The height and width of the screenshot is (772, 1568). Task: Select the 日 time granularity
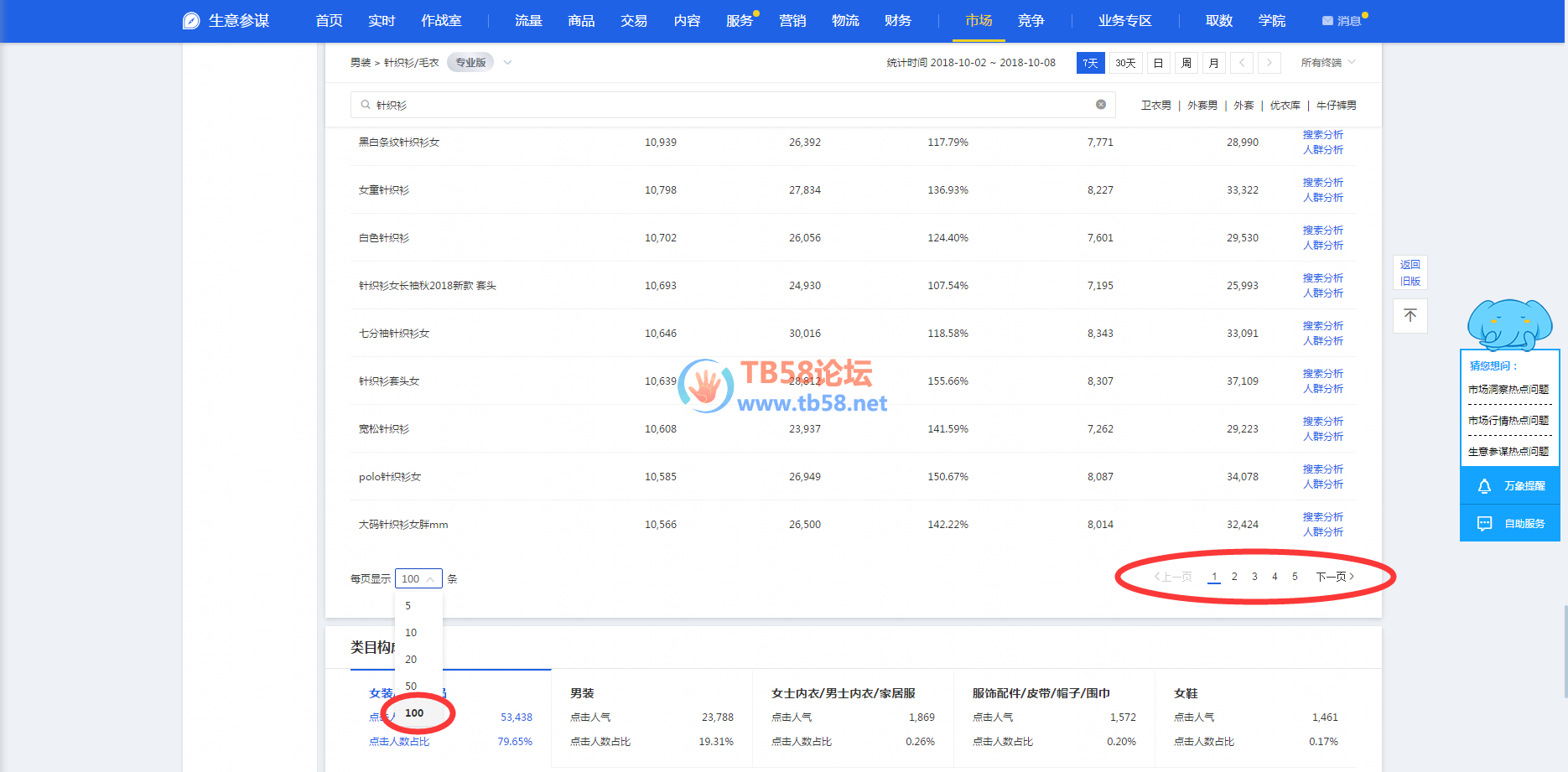[x=1158, y=63]
